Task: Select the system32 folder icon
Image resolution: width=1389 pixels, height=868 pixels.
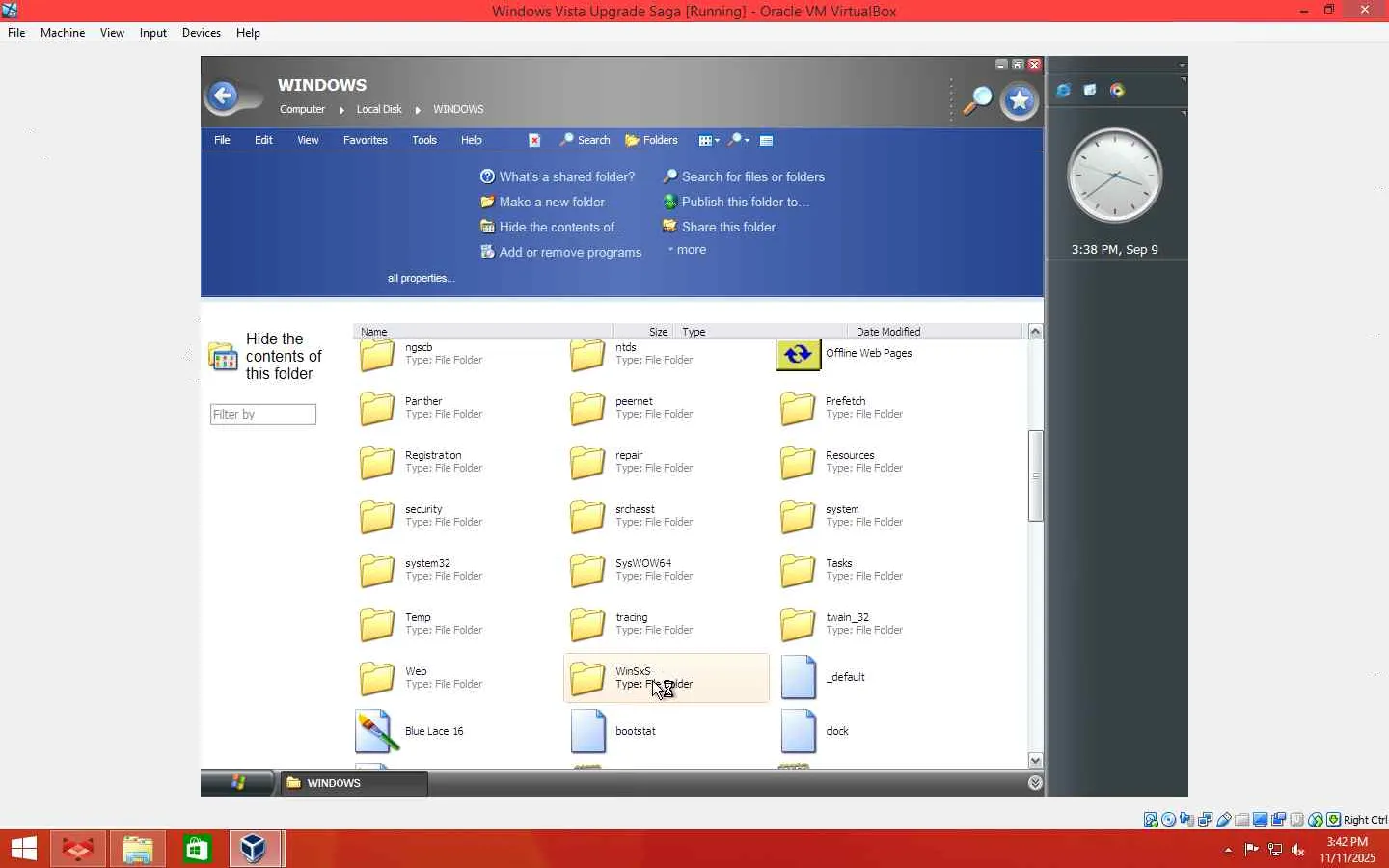Action: pyautogui.click(x=377, y=570)
